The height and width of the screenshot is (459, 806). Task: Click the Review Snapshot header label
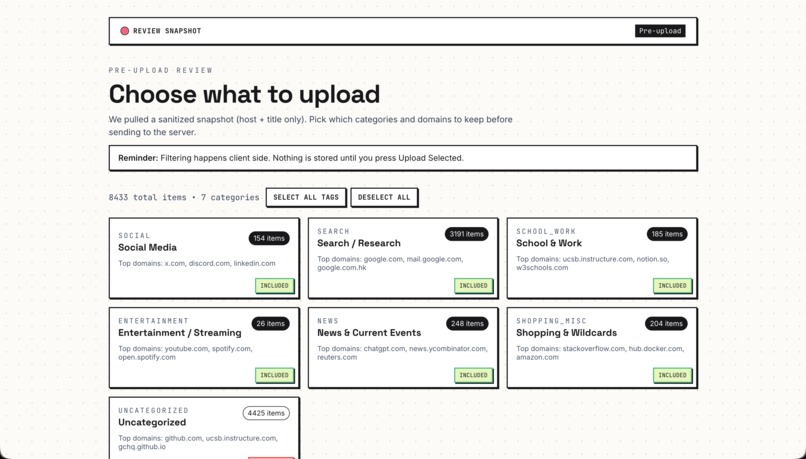click(167, 31)
